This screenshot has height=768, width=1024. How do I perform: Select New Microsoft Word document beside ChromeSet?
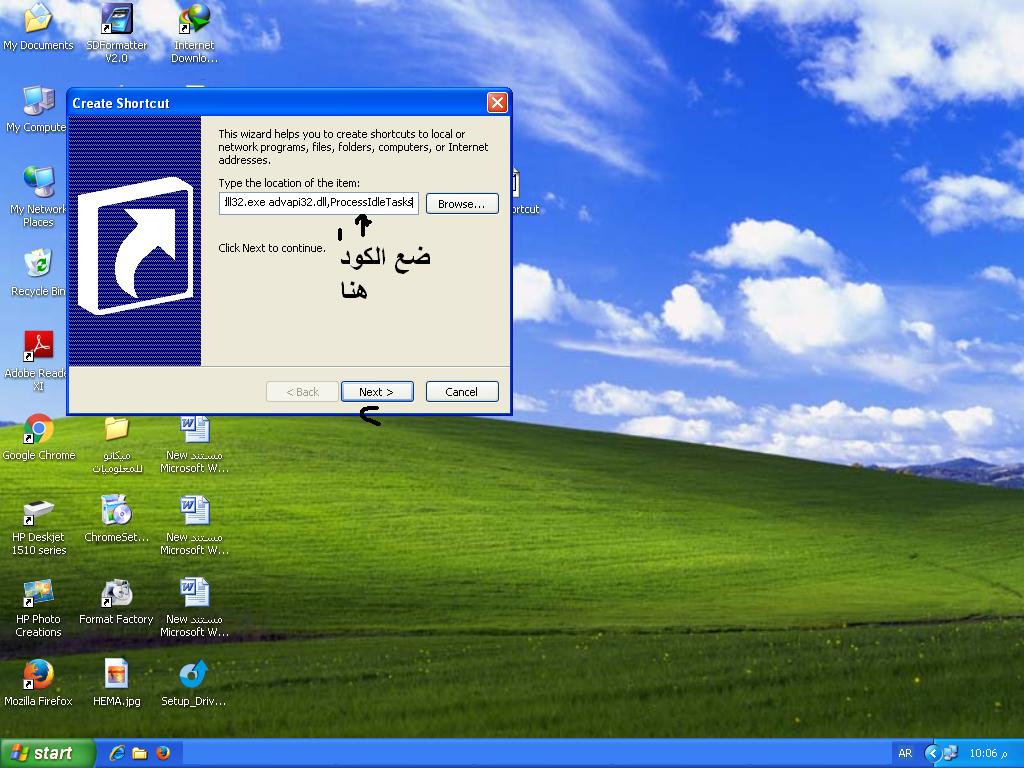point(194,526)
